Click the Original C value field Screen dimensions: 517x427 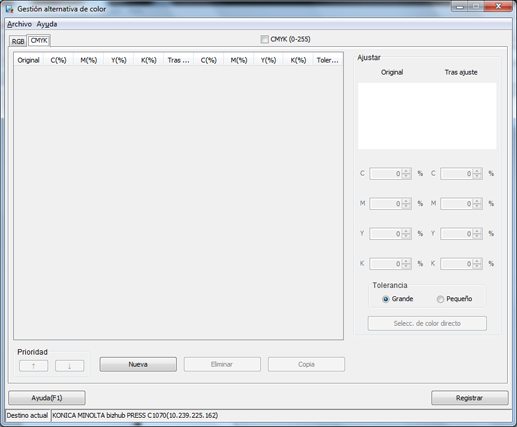(386, 174)
